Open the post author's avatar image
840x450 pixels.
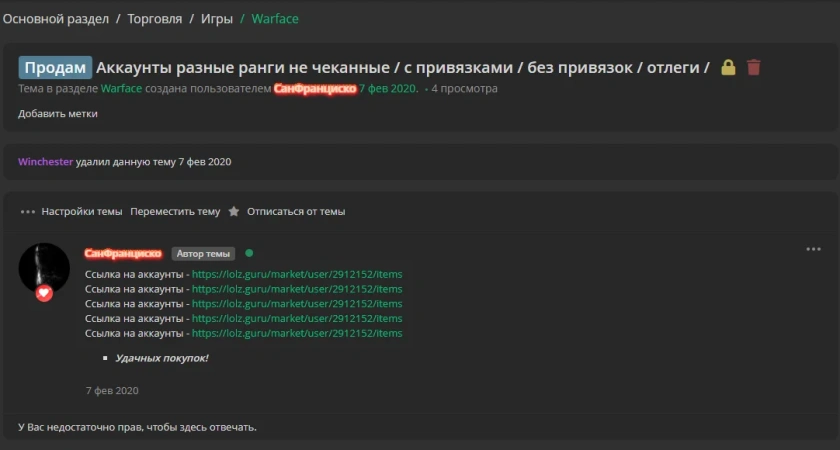[x=44, y=268]
